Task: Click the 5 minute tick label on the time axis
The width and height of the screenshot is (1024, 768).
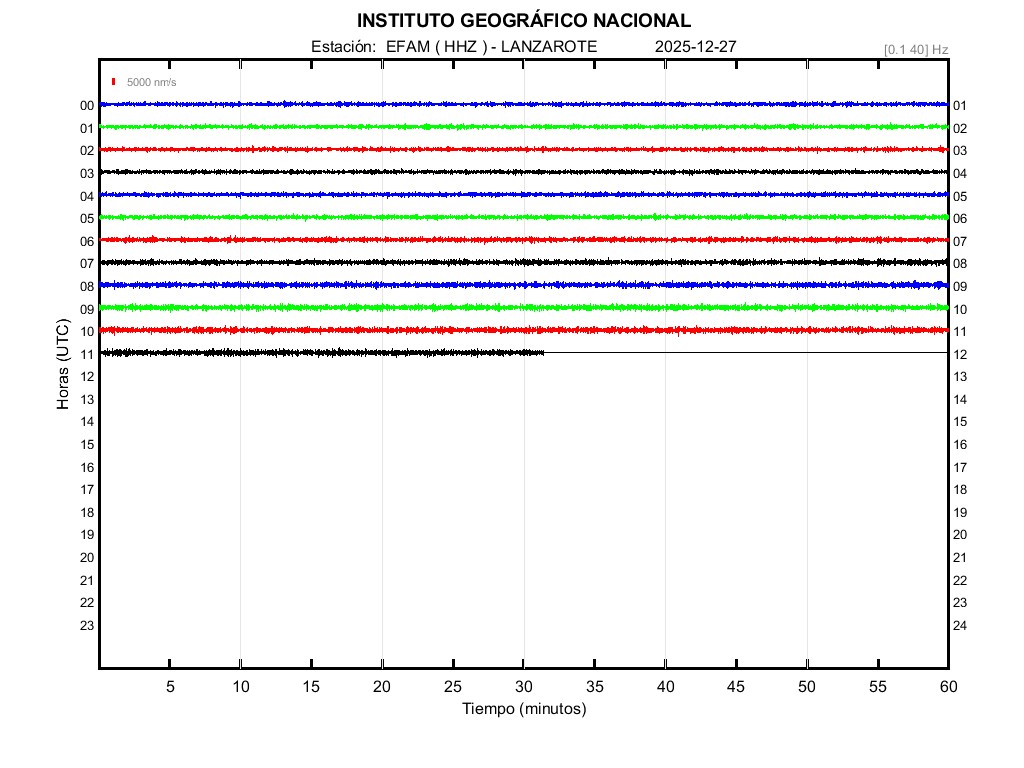Action: click(170, 686)
